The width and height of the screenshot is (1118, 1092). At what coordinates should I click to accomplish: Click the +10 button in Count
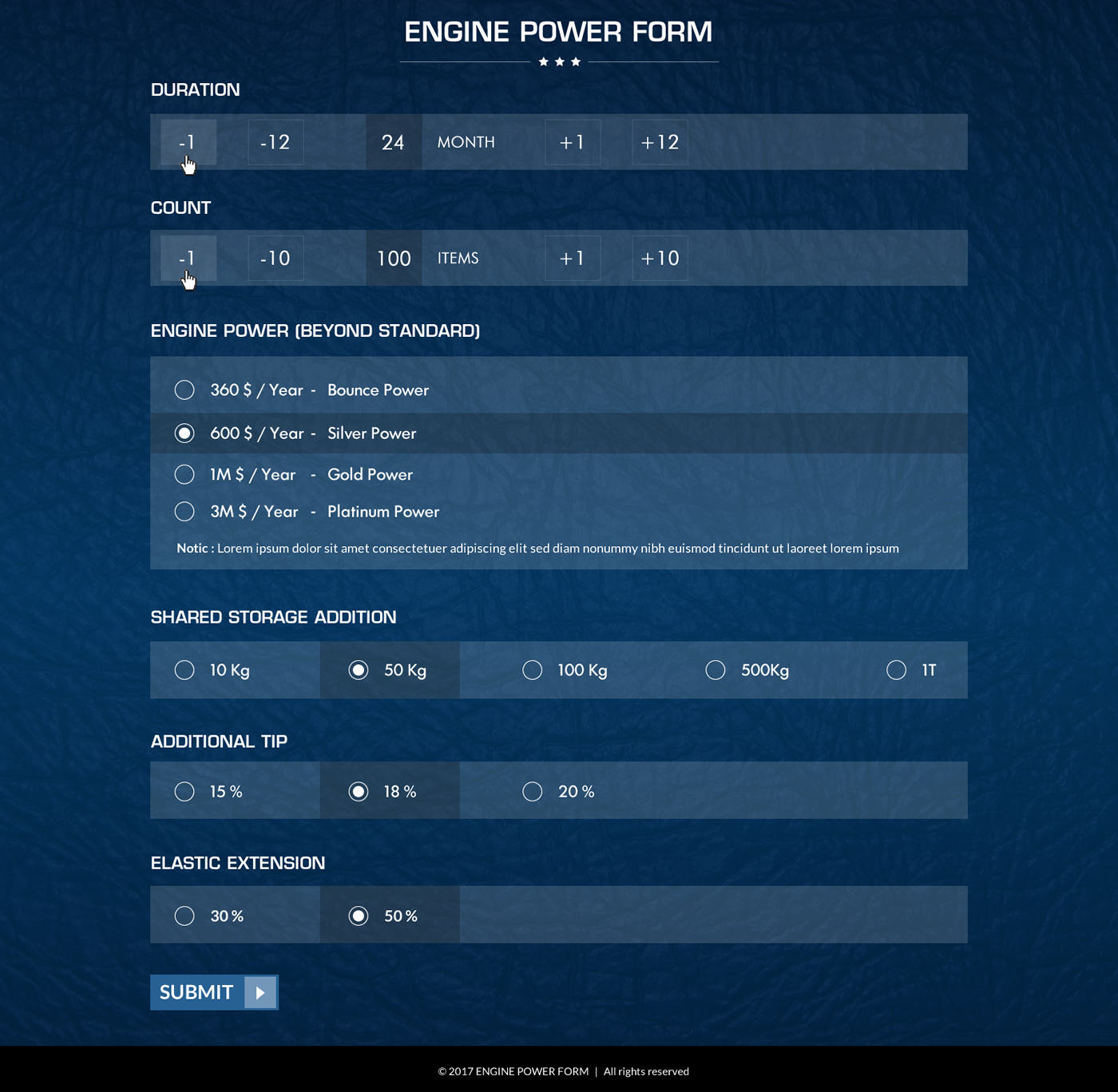pyautogui.click(x=660, y=258)
